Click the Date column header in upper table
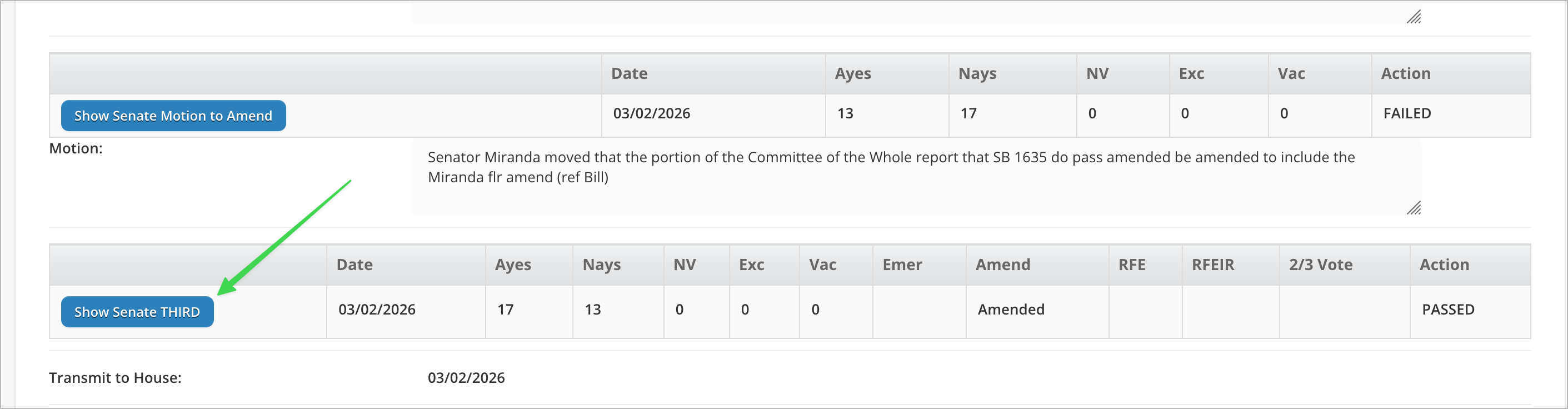1568x409 pixels. (629, 73)
